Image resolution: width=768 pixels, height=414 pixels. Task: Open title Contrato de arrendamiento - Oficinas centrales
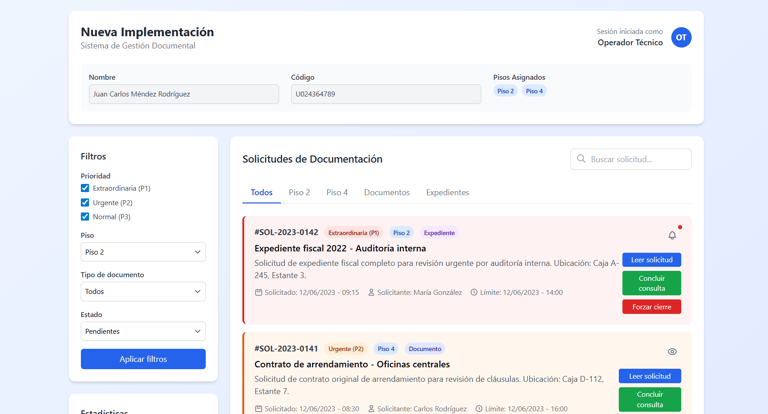352,365
